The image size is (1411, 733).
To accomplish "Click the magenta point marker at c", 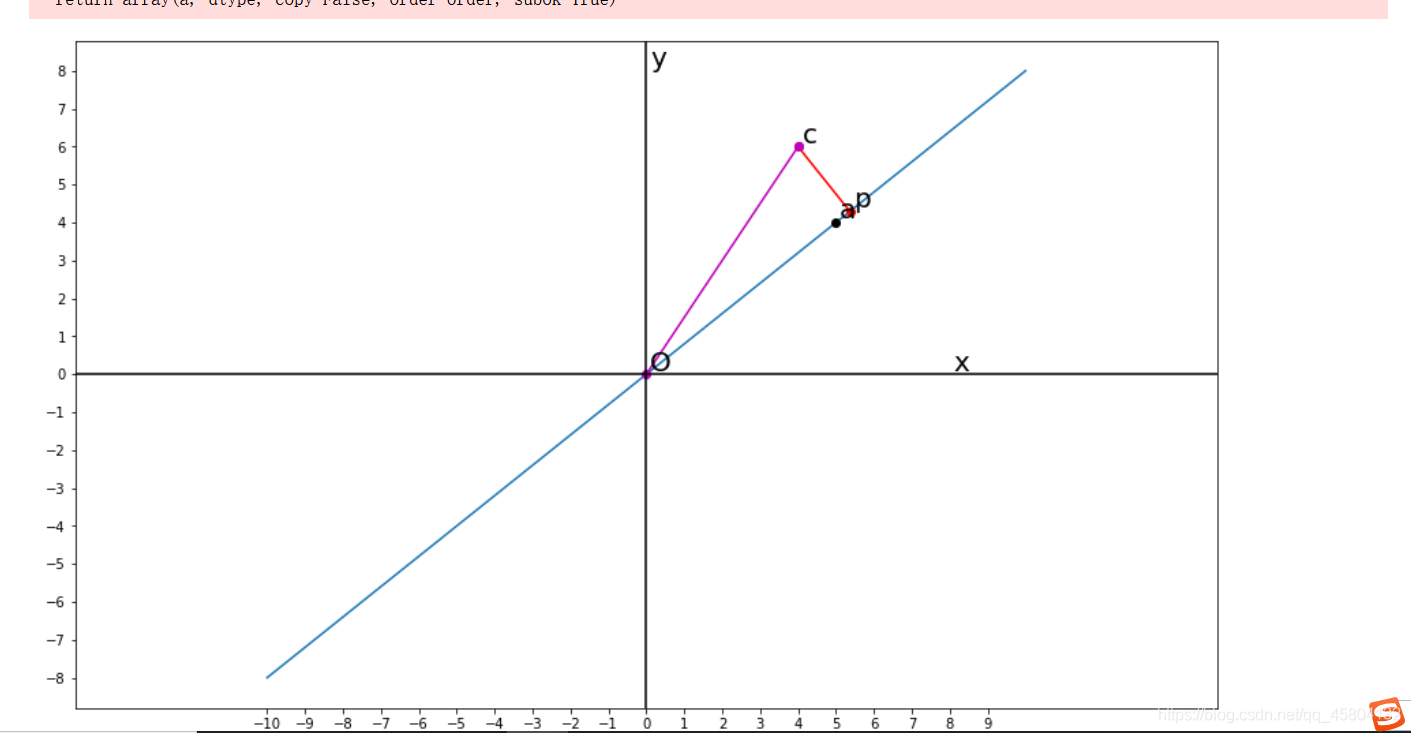I will (799, 147).
